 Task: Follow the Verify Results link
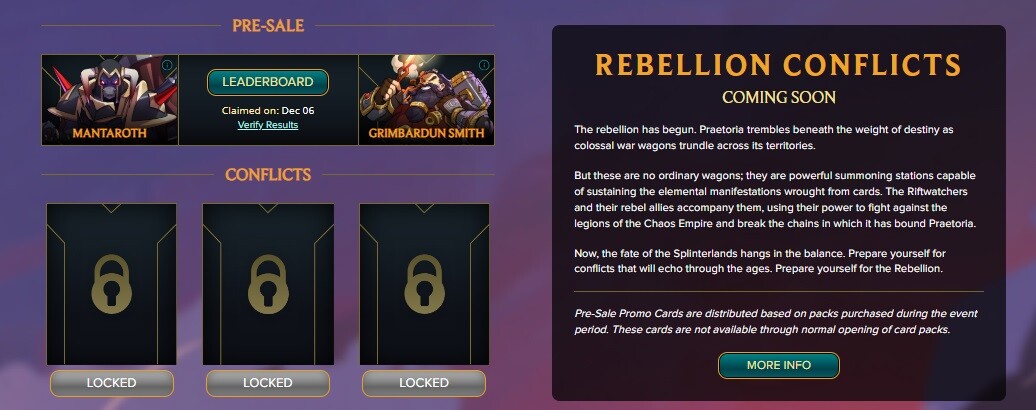click(x=268, y=125)
